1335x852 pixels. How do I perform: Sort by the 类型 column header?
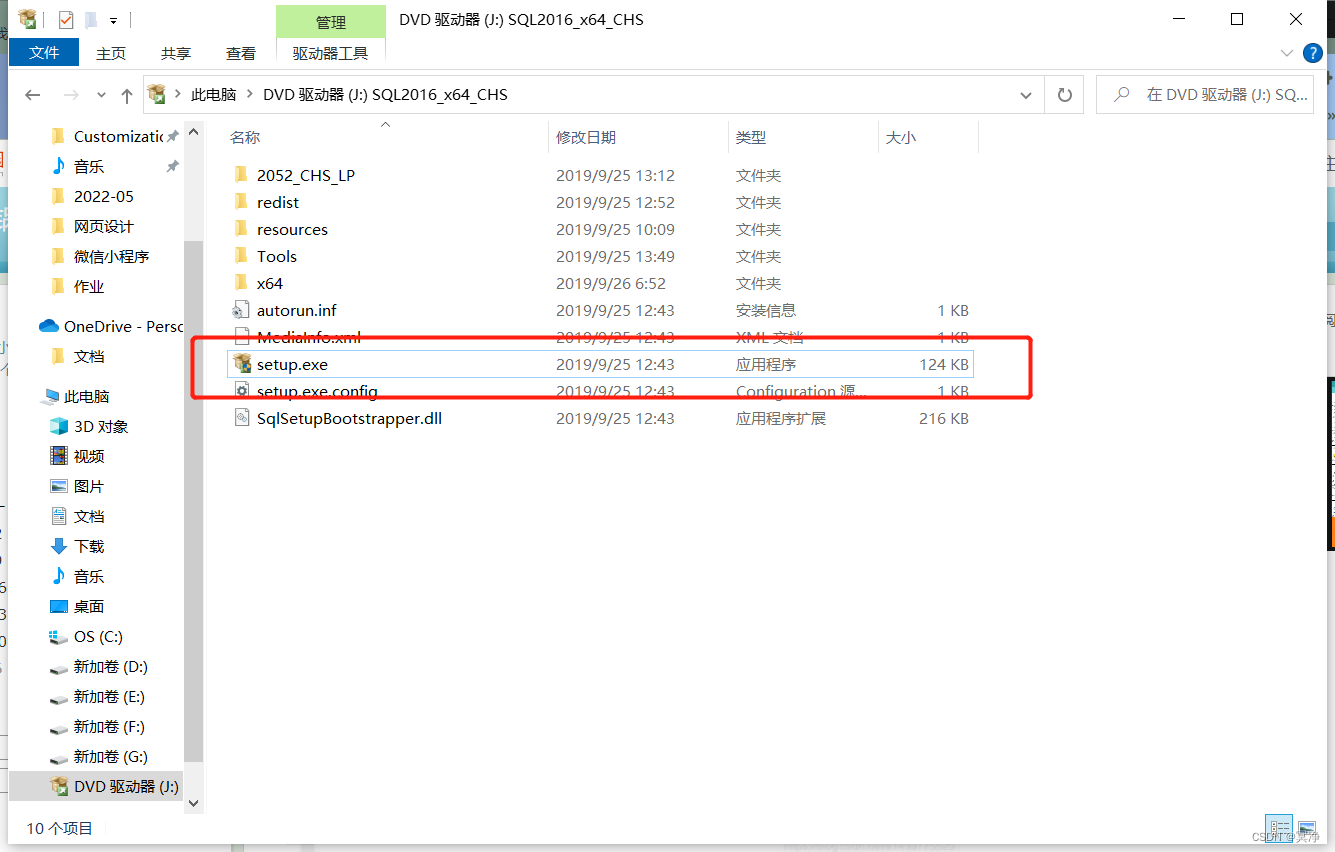(751, 137)
